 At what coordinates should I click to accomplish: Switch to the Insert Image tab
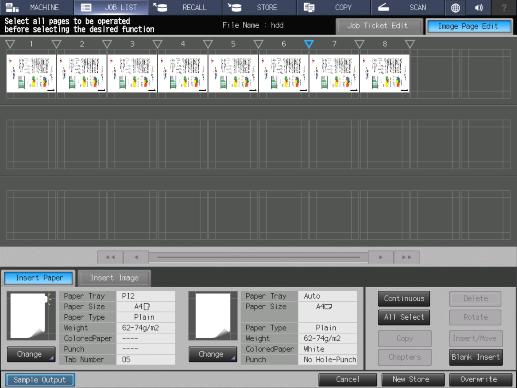[x=114, y=278]
